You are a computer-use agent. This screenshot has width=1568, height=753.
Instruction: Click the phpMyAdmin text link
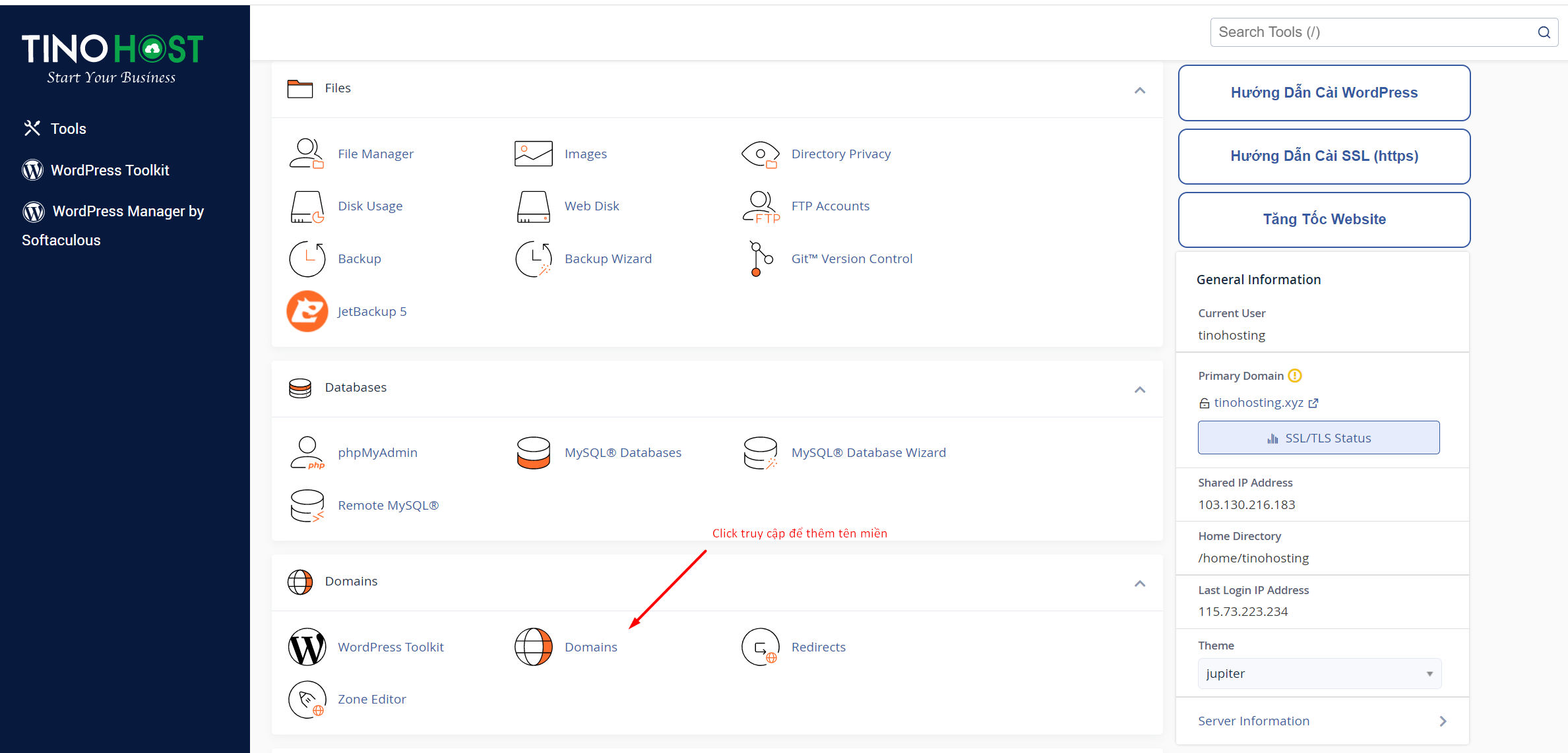click(x=377, y=453)
